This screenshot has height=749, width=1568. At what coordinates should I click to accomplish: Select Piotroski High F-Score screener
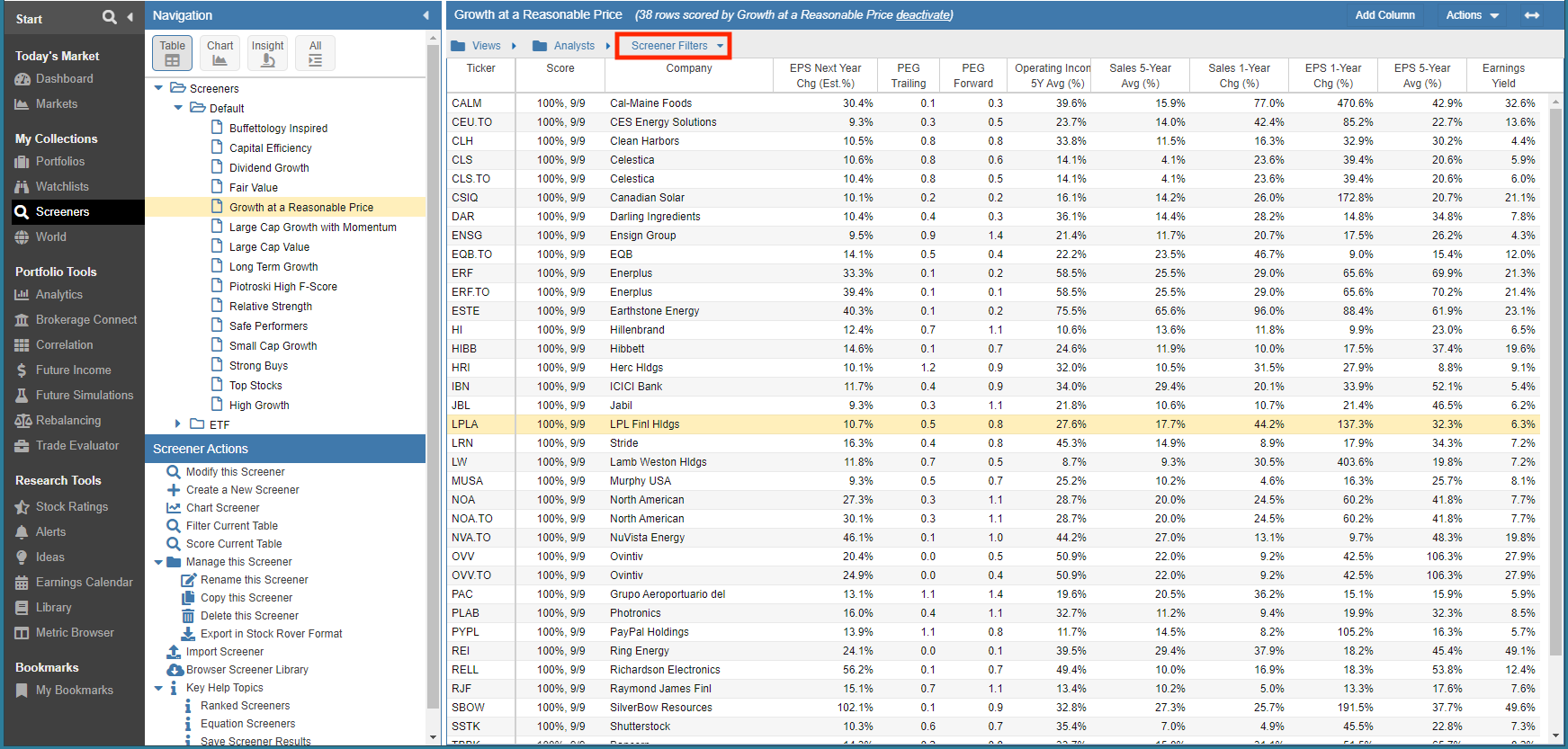[x=283, y=287]
